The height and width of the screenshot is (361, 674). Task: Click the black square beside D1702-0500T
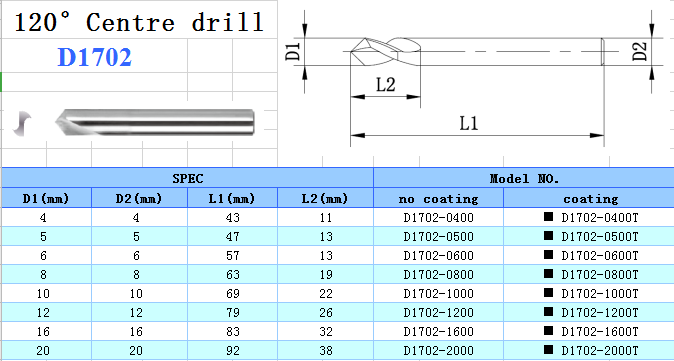548,235
